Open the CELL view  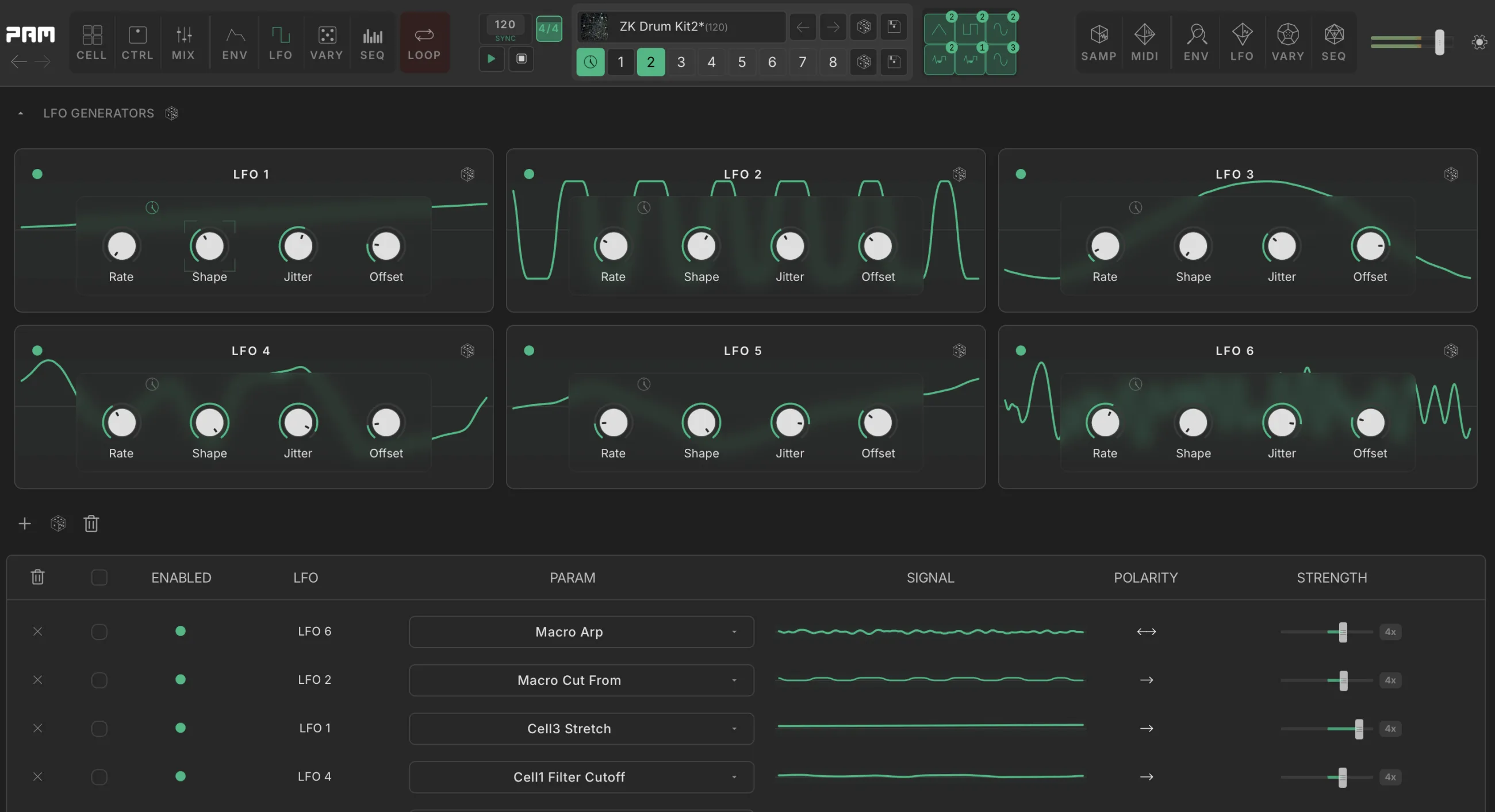[x=91, y=43]
